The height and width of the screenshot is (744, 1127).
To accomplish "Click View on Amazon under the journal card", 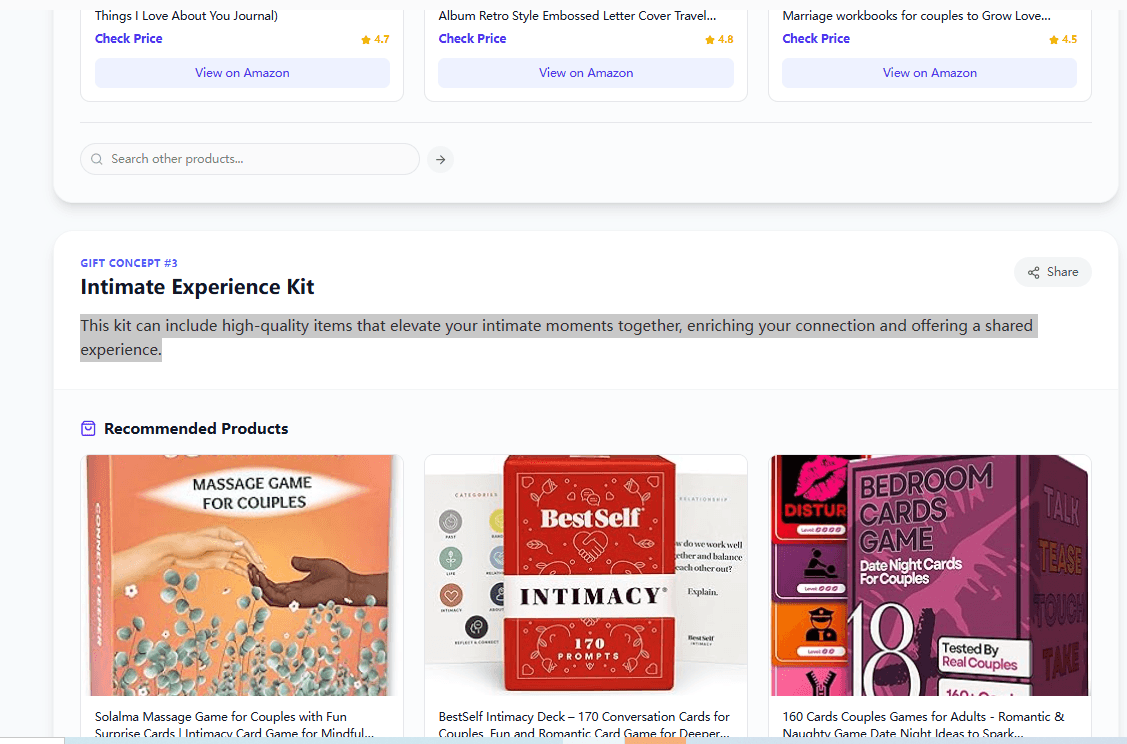I will click(242, 72).
